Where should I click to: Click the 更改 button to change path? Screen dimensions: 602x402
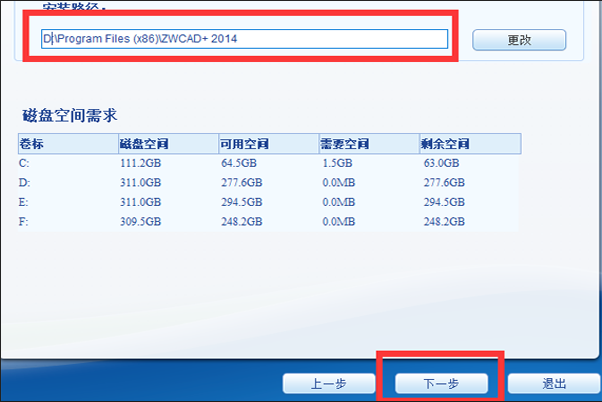519,40
